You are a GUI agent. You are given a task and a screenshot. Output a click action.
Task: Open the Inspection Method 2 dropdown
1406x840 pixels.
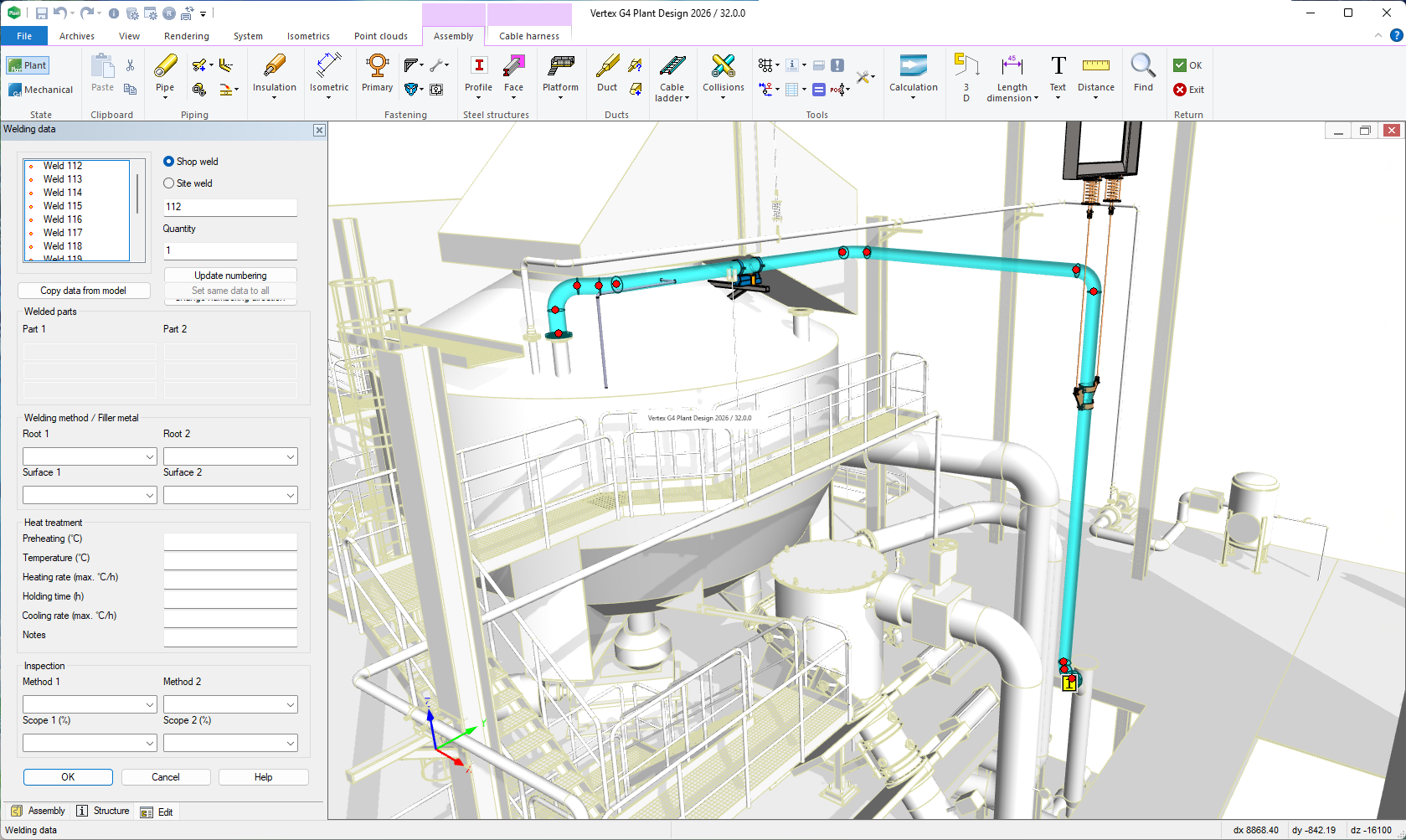pos(291,705)
